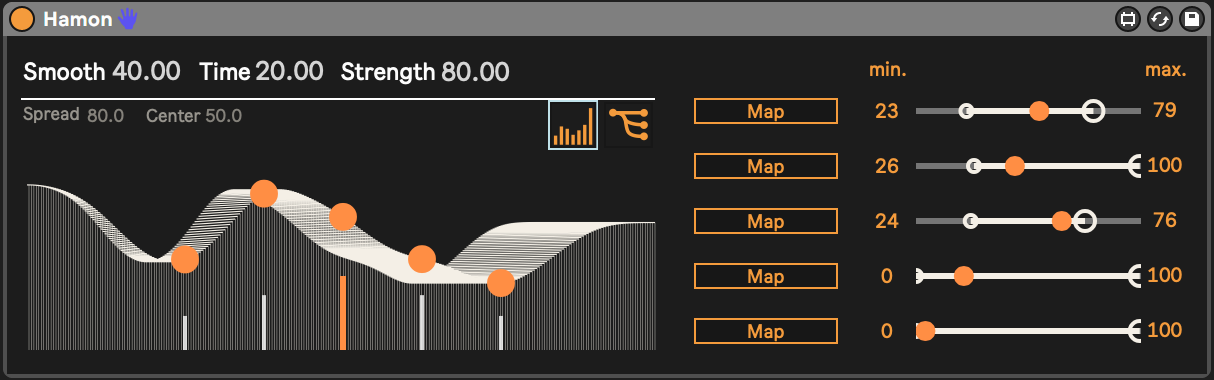1214x380 pixels.
Task: Click the Spread 80.0 value
Action: click(105, 116)
